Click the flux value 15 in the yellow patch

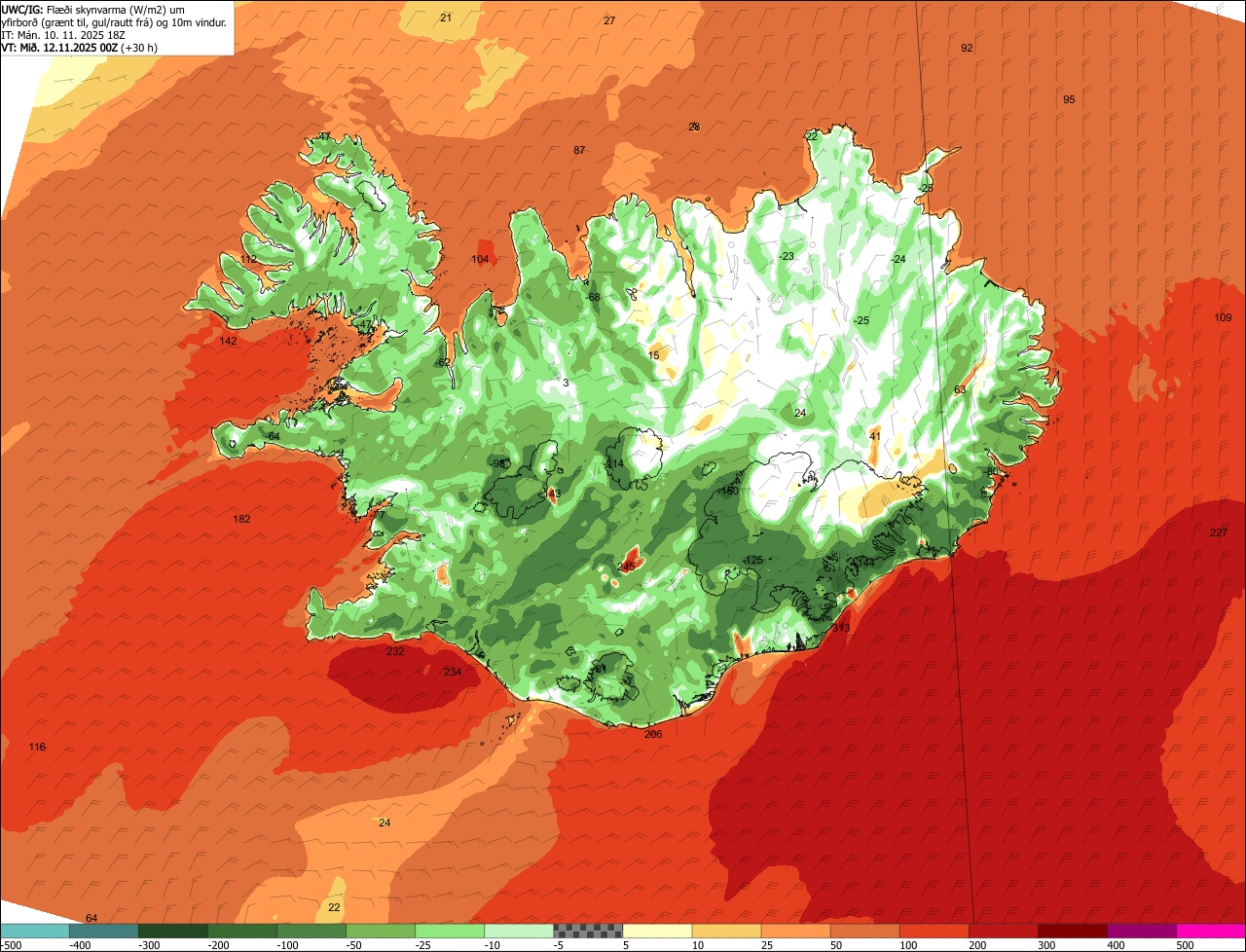tap(654, 355)
